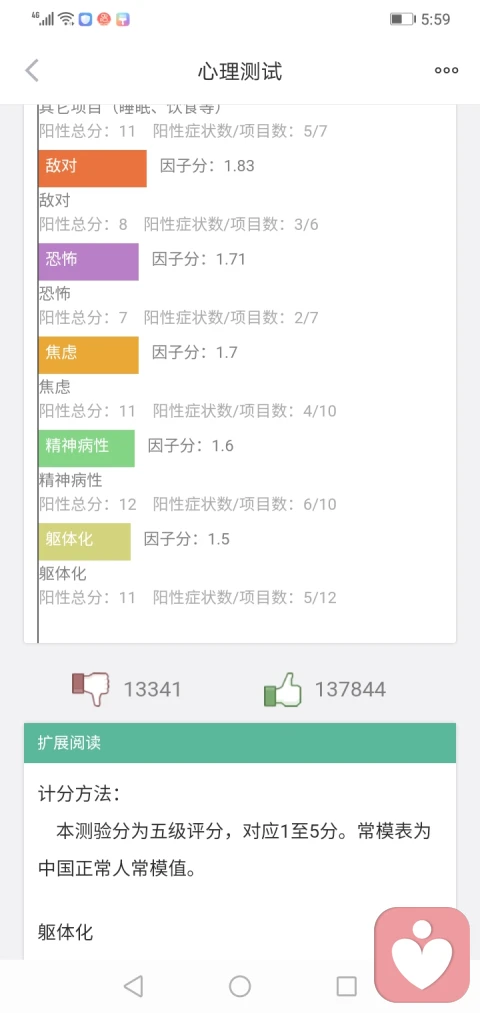Select the olive 躯体化 factor bar
This screenshot has height=1013, width=480.
[x=85, y=541]
